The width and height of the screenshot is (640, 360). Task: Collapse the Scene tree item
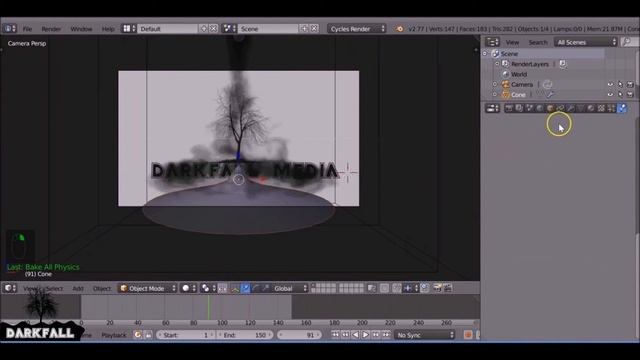(x=485, y=53)
